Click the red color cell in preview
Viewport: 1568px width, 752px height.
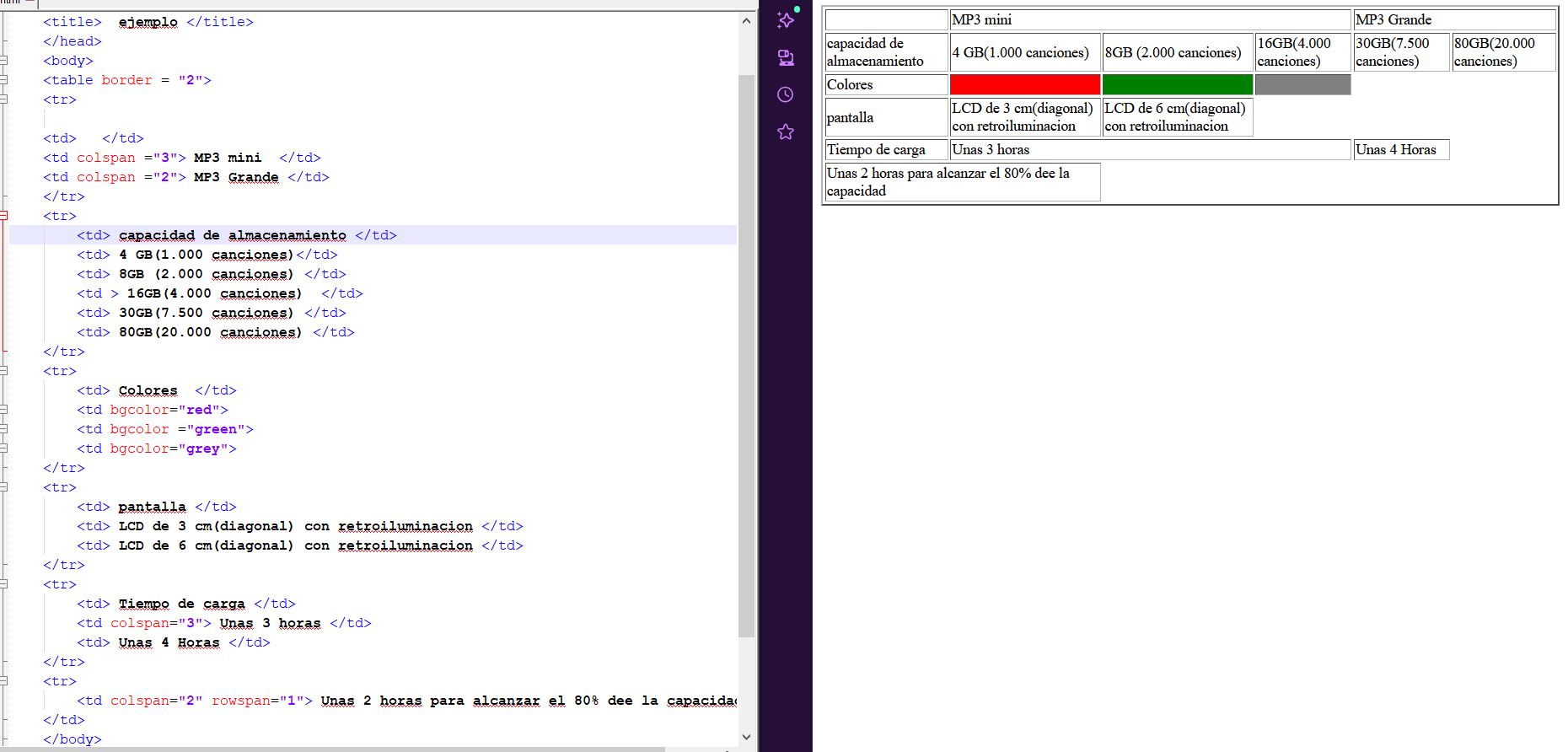[x=1024, y=84]
